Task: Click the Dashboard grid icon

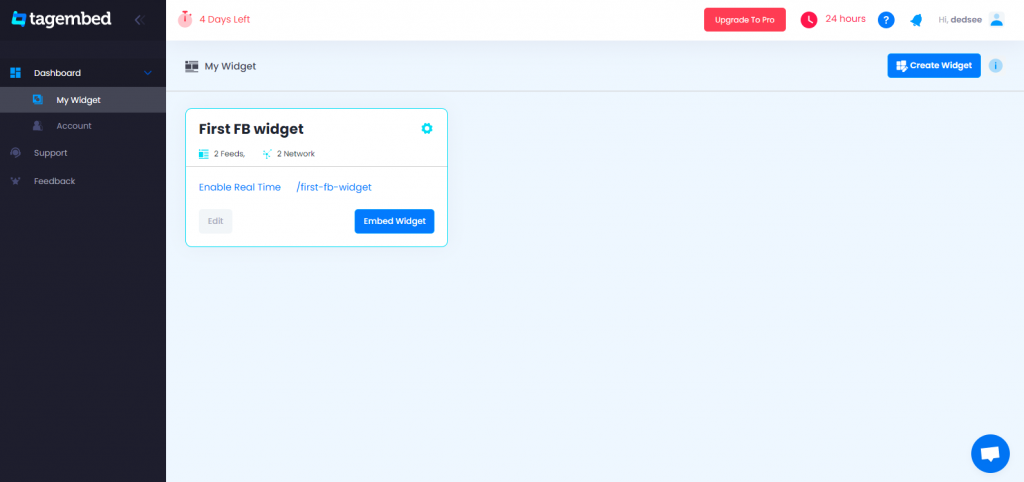Action: [x=16, y=72]
